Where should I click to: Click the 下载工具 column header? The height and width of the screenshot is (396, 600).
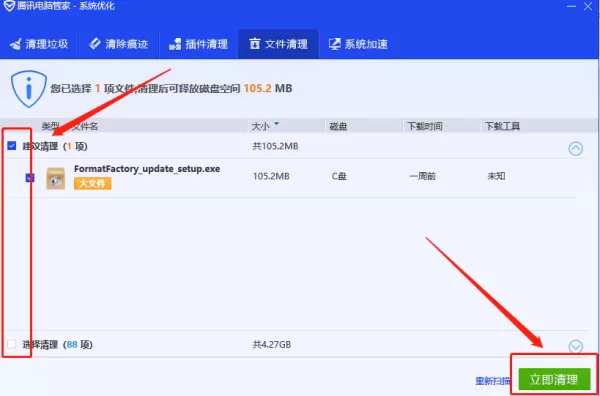coord(502,126)
